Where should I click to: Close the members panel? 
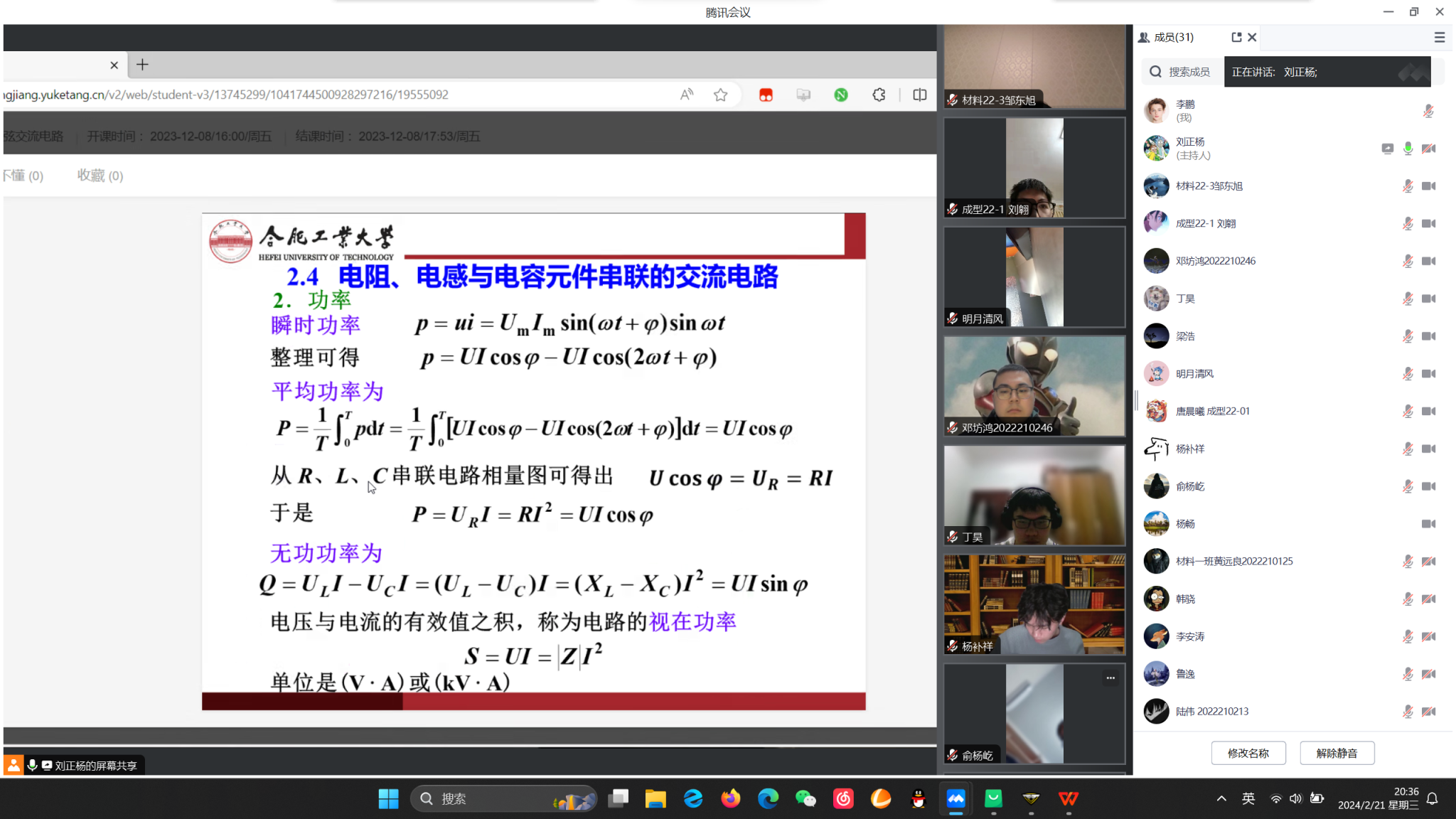(1253, 37)
